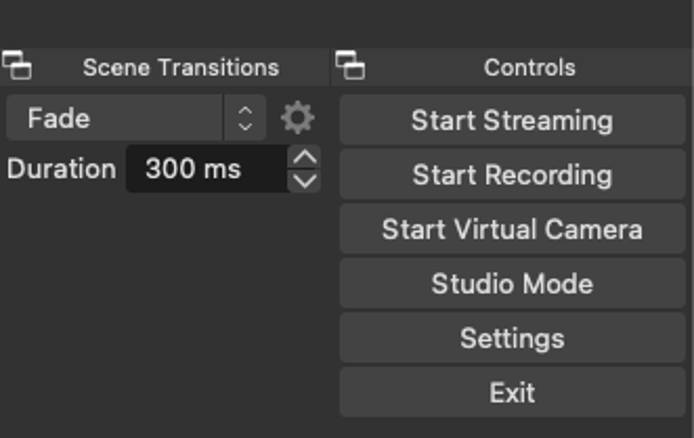Viewport: 694px width, 438px height.
Task: Open the Settings button in Controls
Action: 512,338
